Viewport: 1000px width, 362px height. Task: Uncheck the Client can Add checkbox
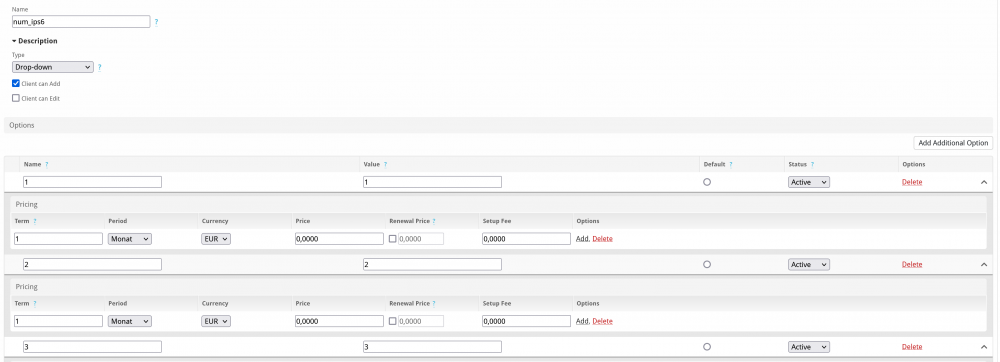tap(16, 83)
